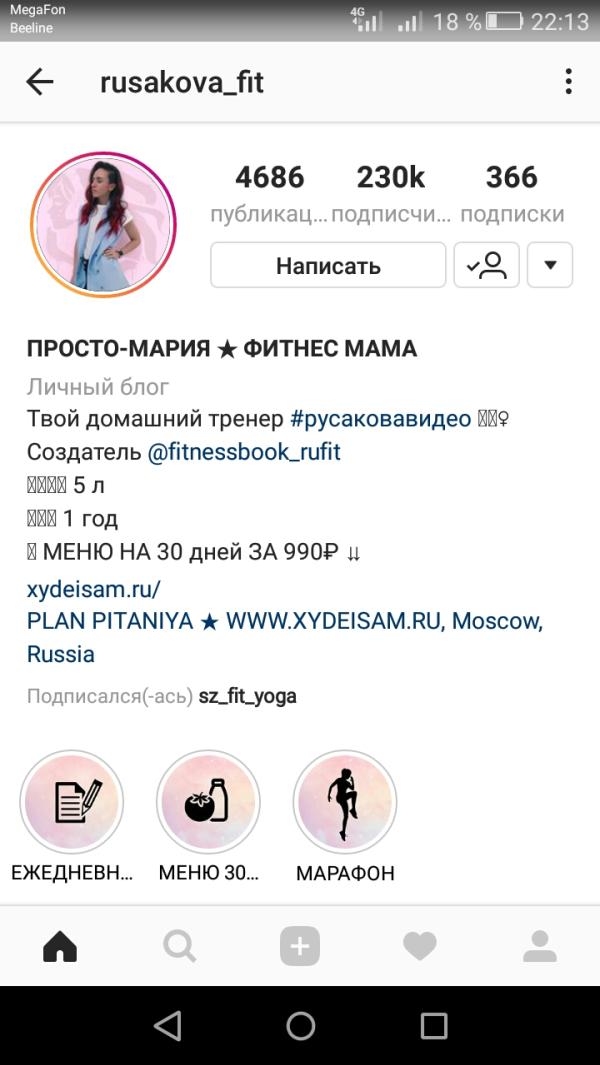Tap the Android back navigation triangle
This screenshot has width=600, height=1065.
[x=168, y=1026]
